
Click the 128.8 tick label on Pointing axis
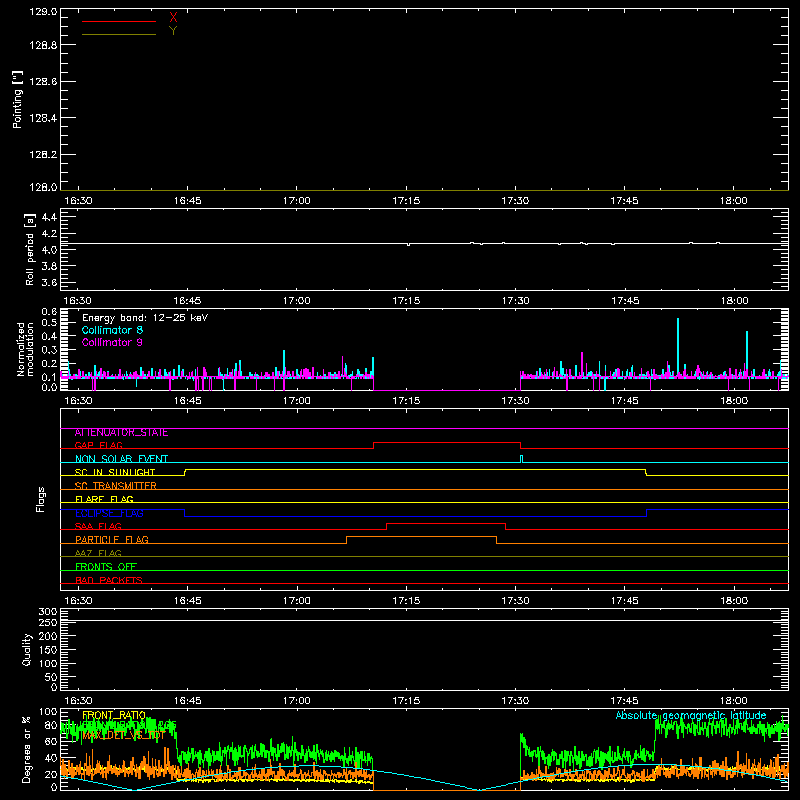click(x=43, y=45)
